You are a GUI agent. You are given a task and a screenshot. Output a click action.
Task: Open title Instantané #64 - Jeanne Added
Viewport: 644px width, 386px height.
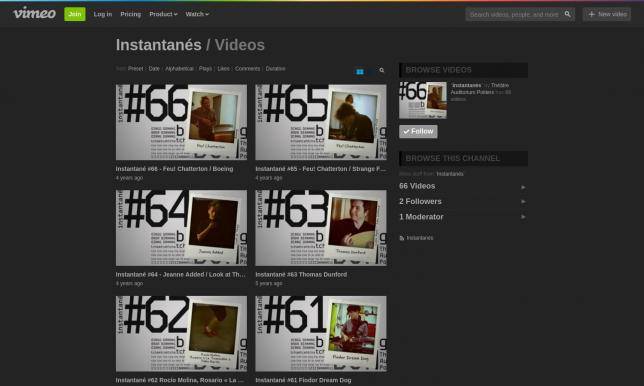(181, 274)
